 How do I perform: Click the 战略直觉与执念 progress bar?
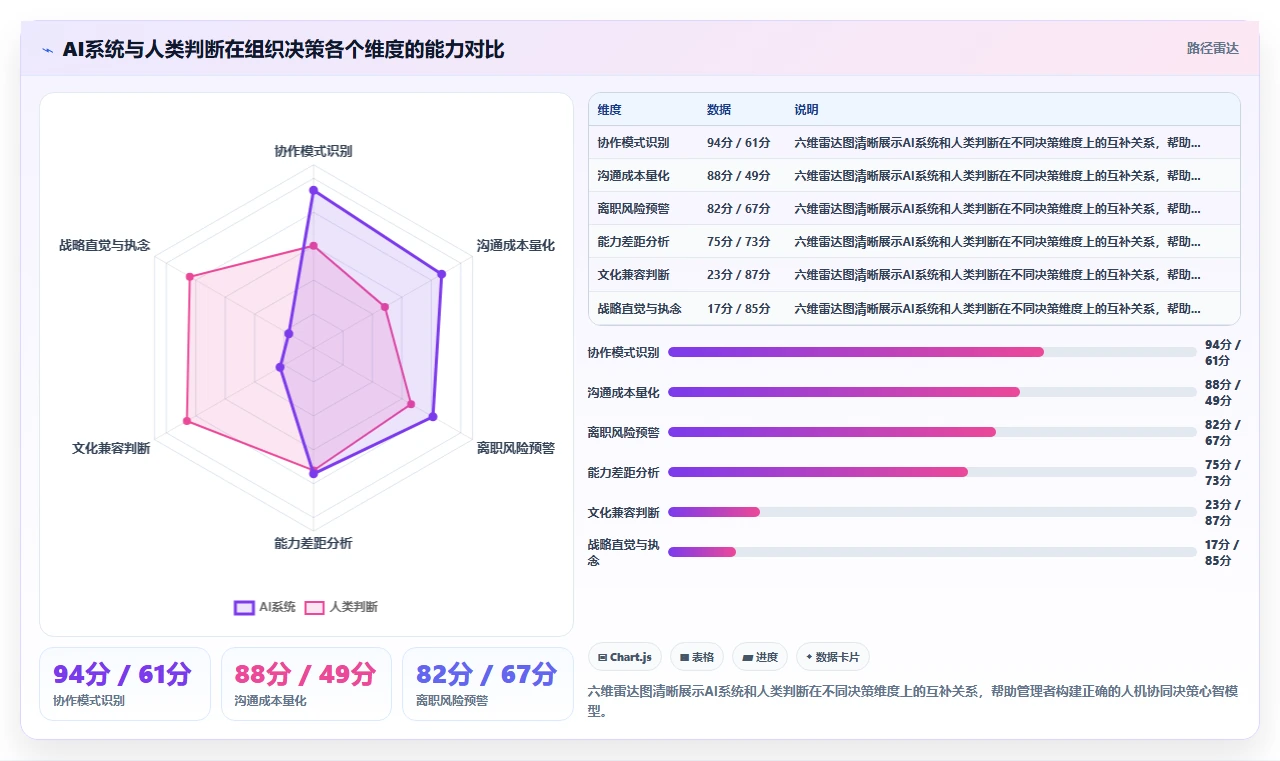[932, 552]
